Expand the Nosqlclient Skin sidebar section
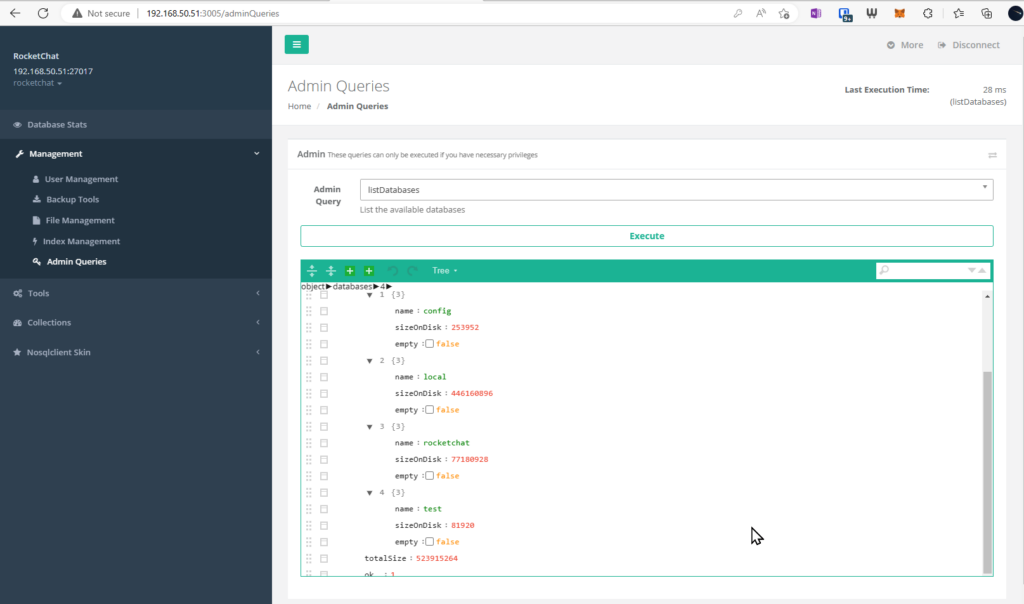The image size is (1024, 604). (136, 352)
